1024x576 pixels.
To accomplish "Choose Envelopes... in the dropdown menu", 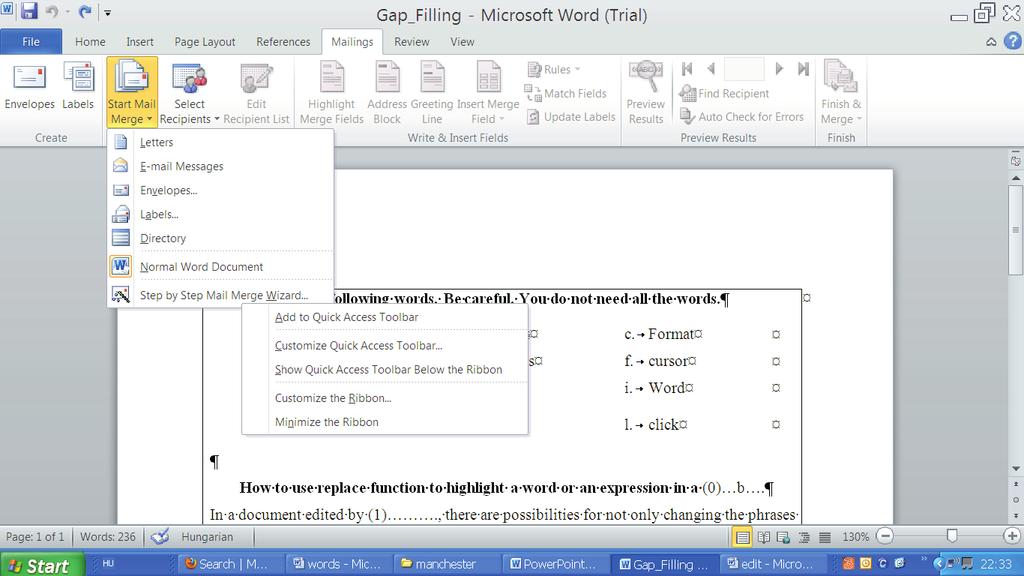I will tap(221, 190).
